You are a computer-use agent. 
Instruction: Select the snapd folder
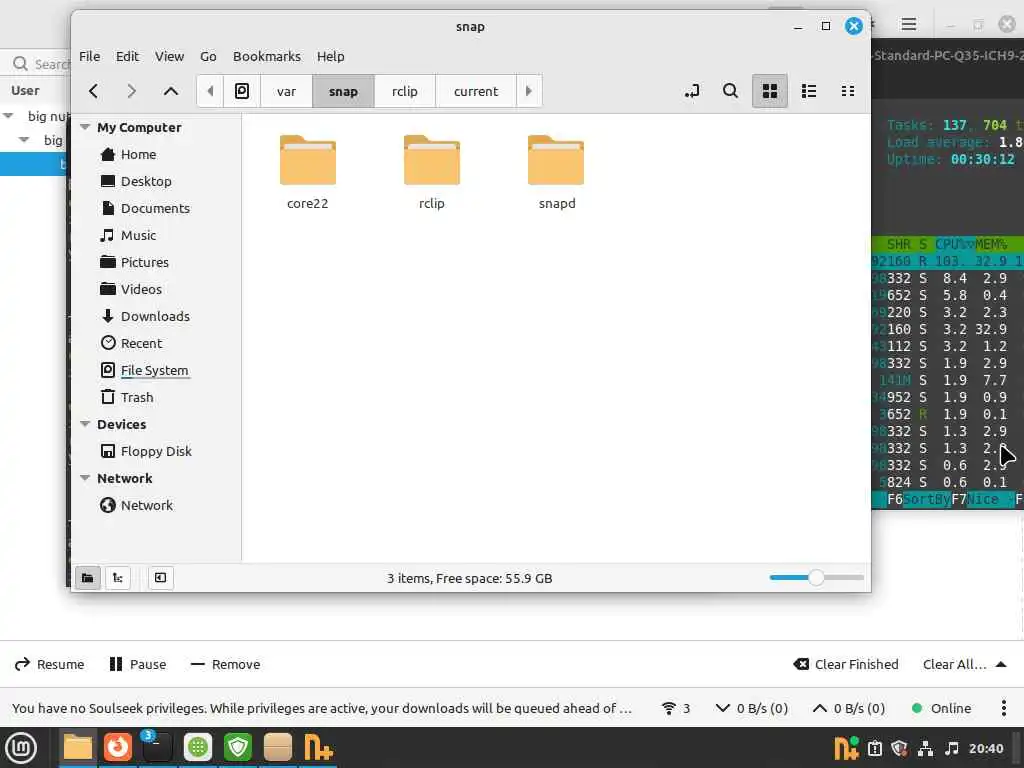tap(556, 172)
